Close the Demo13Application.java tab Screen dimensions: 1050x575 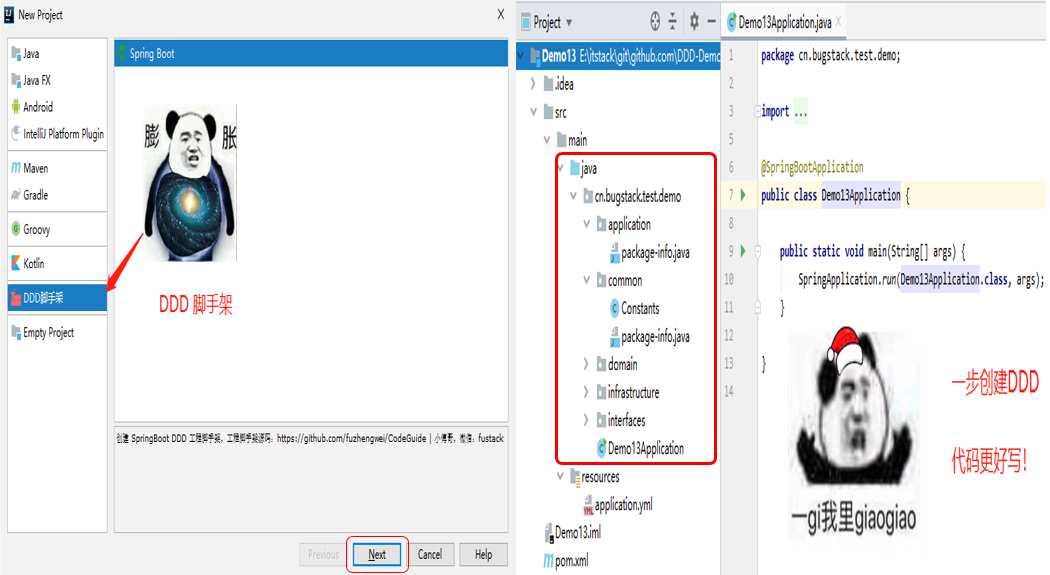(838, 22)
